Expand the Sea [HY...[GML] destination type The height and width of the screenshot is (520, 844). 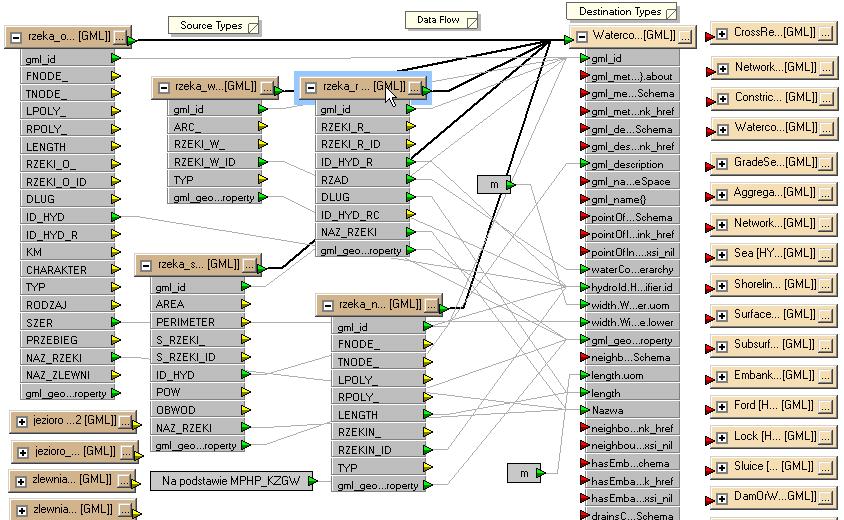(722, 255)
